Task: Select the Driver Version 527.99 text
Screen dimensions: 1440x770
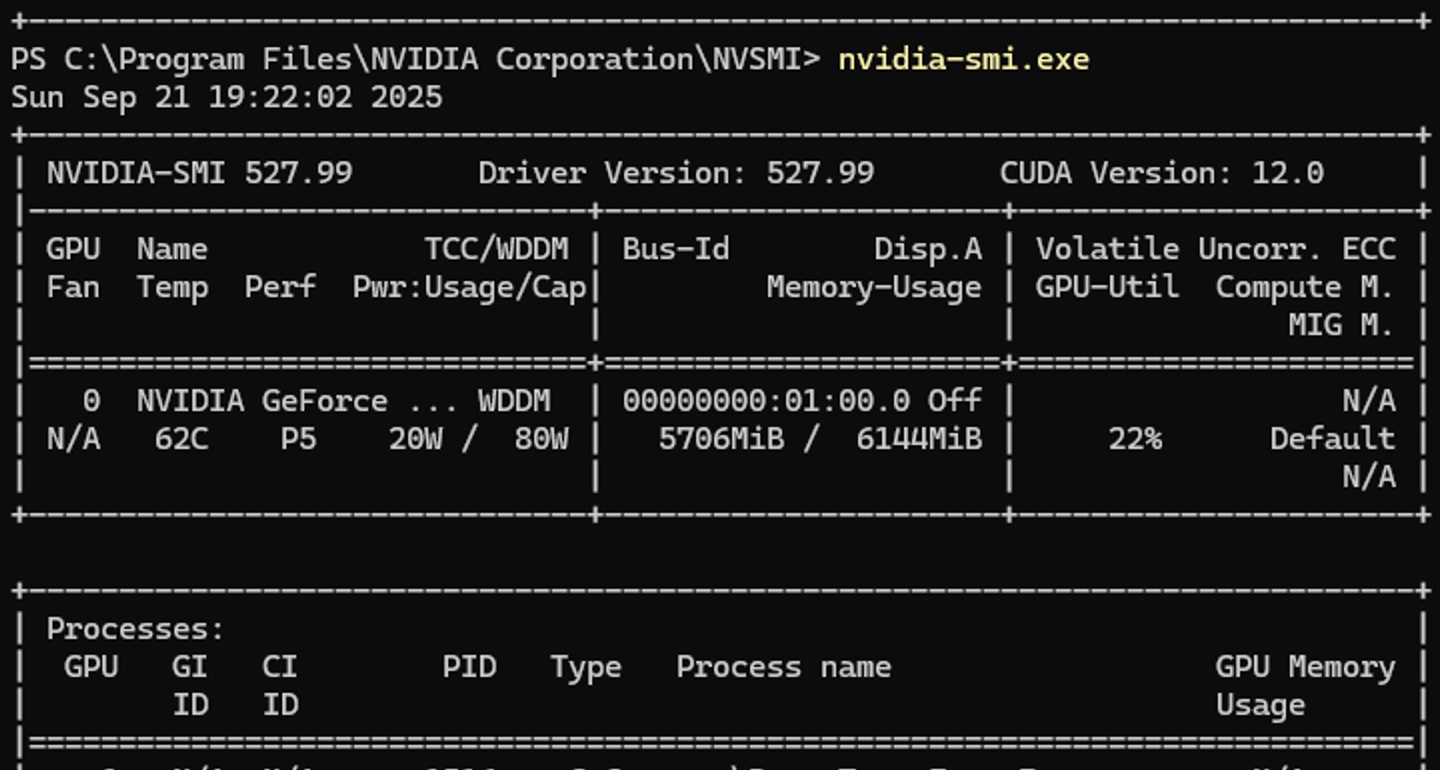Action: coord(676,173)
